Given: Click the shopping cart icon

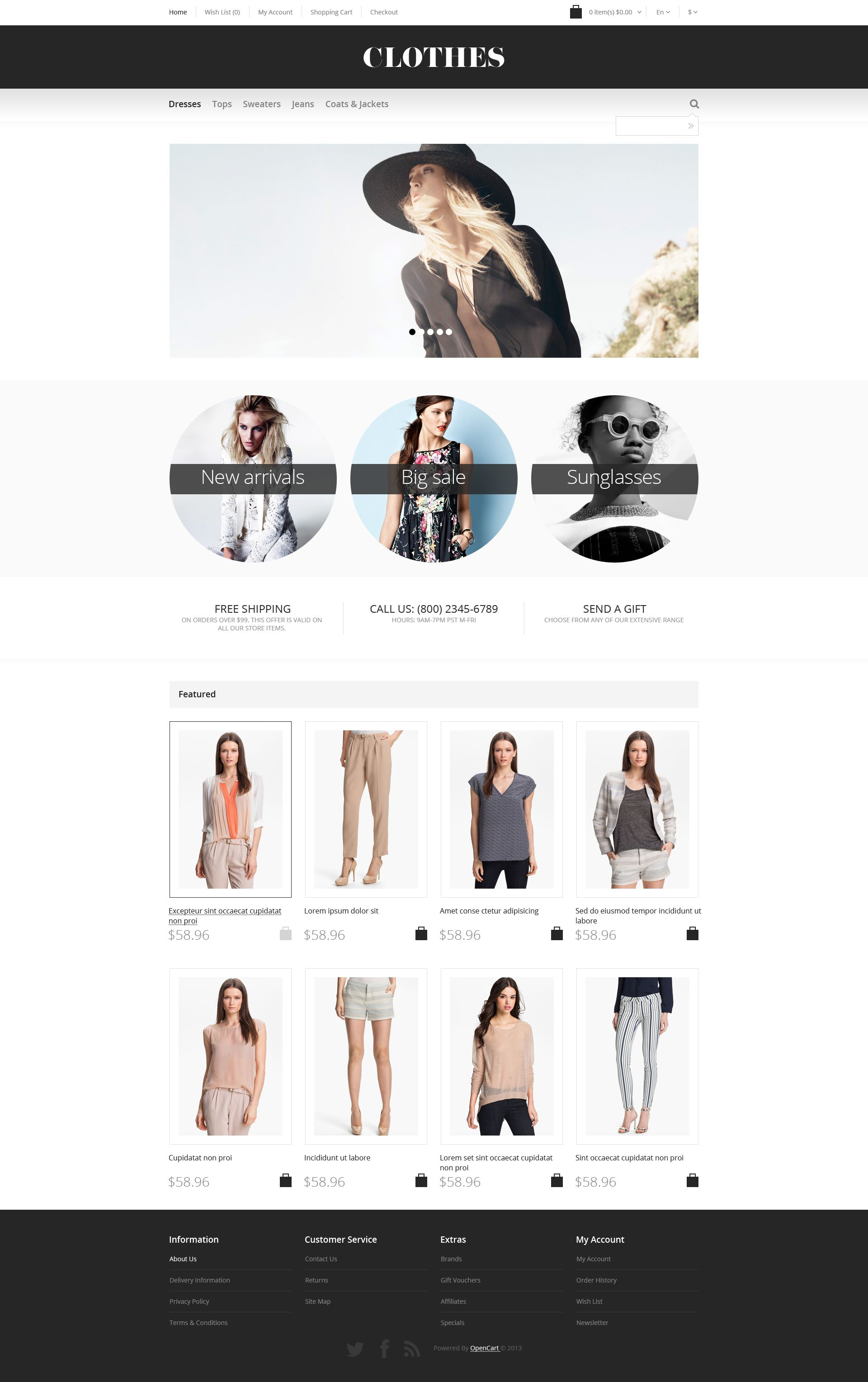Looking at the screenshot, I should tap(575, 11).
